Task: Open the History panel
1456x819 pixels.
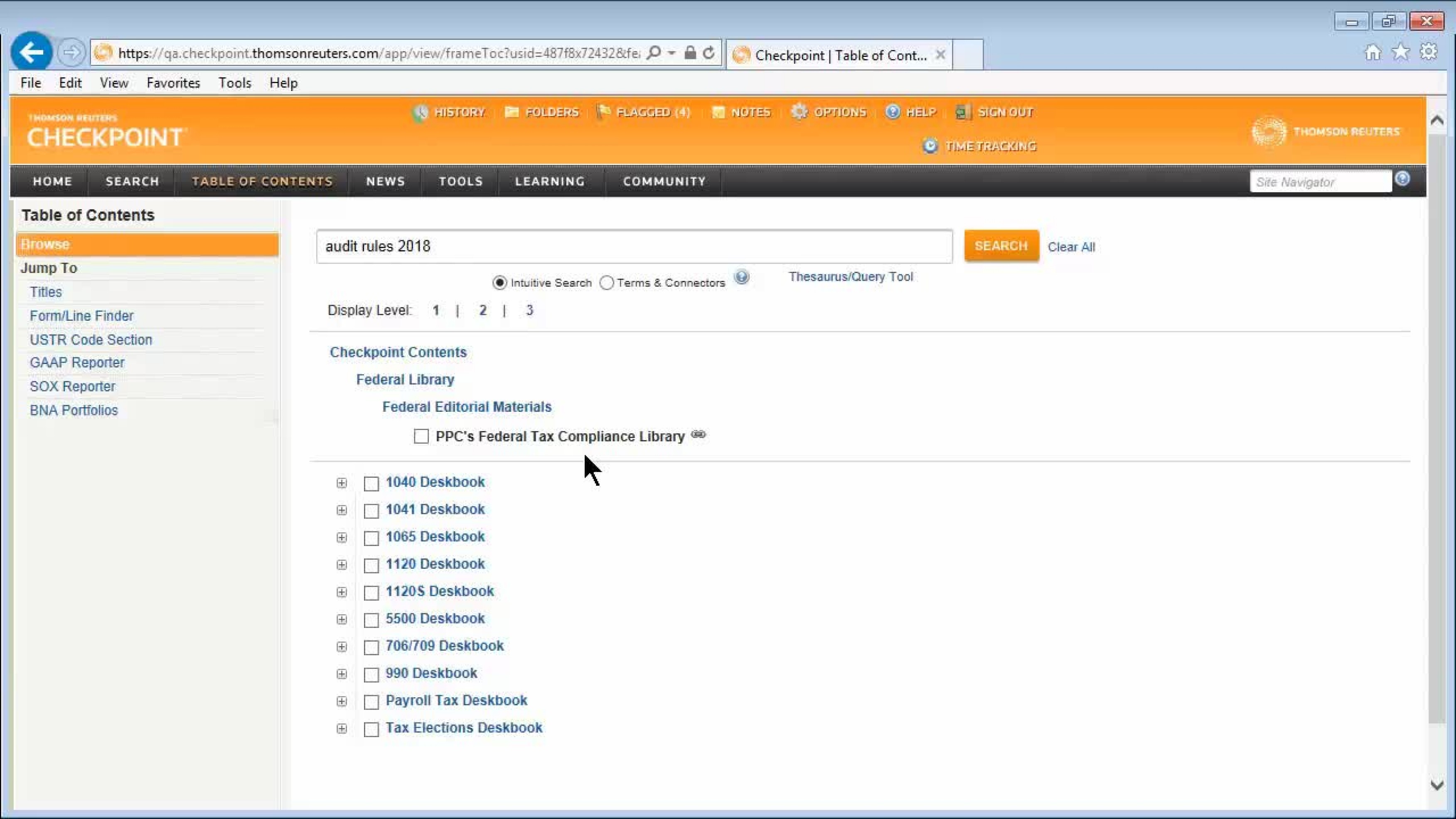Action: click(458, 112)
